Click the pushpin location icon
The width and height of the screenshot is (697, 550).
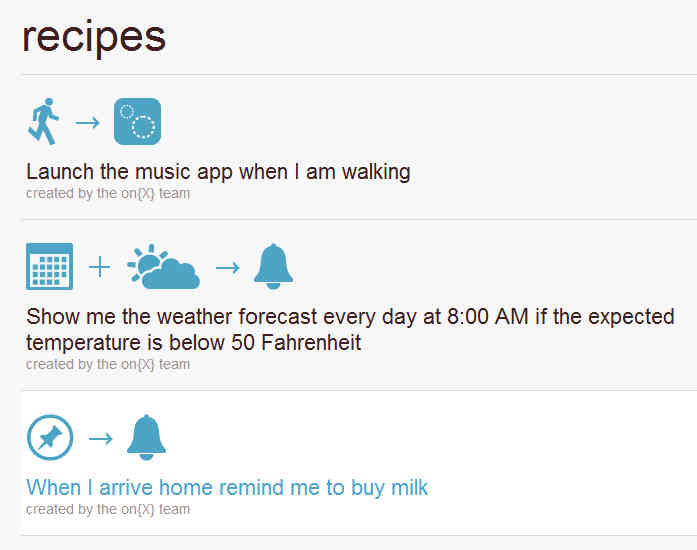[x=49, y=438]
